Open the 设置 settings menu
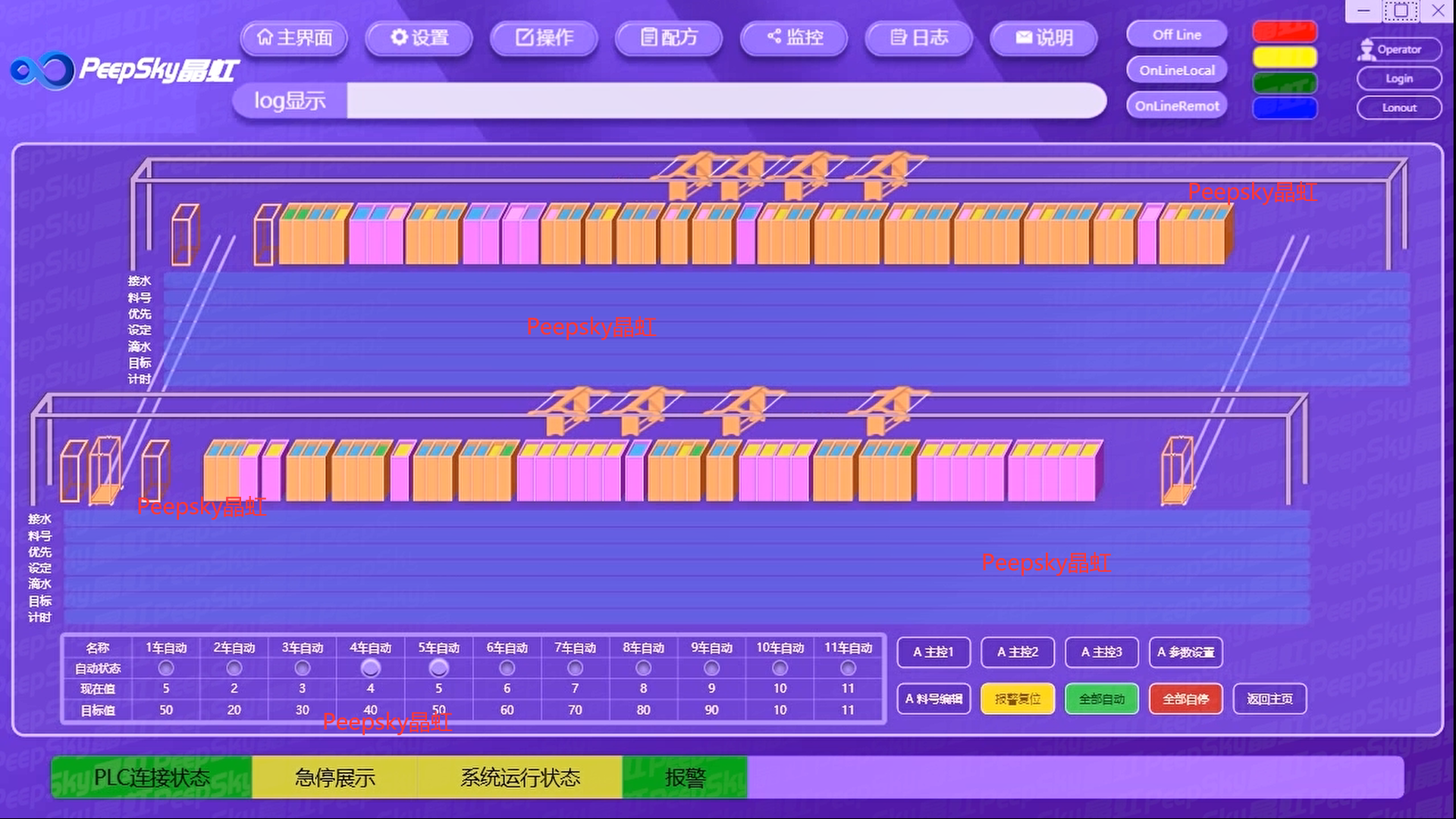Viewport: 1456px width, 819px height. (x=419, y=38)
